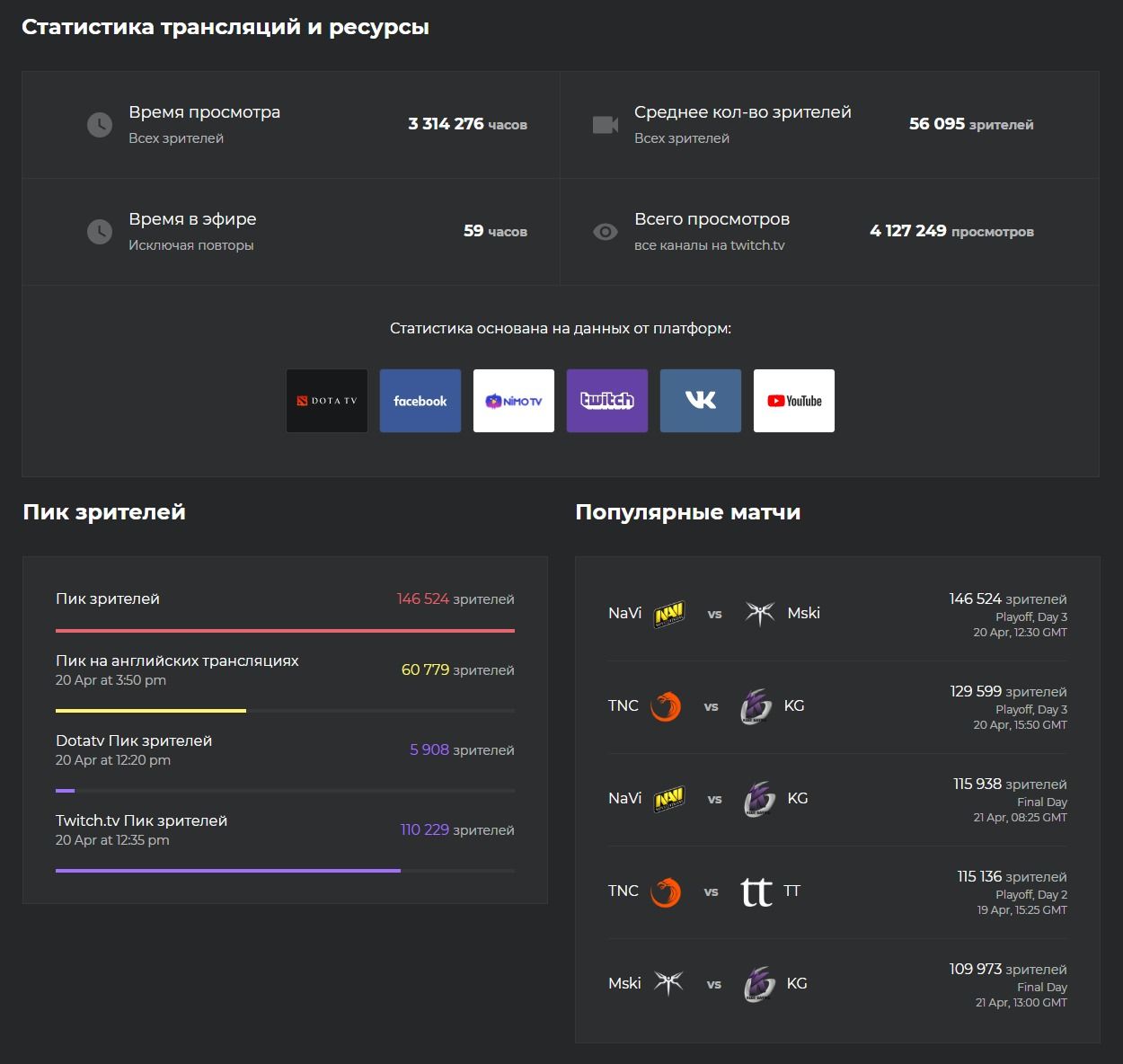Open the Twitch platform logo
Viewport: 1123px width, 1064px height.
(x=607, y=401)
